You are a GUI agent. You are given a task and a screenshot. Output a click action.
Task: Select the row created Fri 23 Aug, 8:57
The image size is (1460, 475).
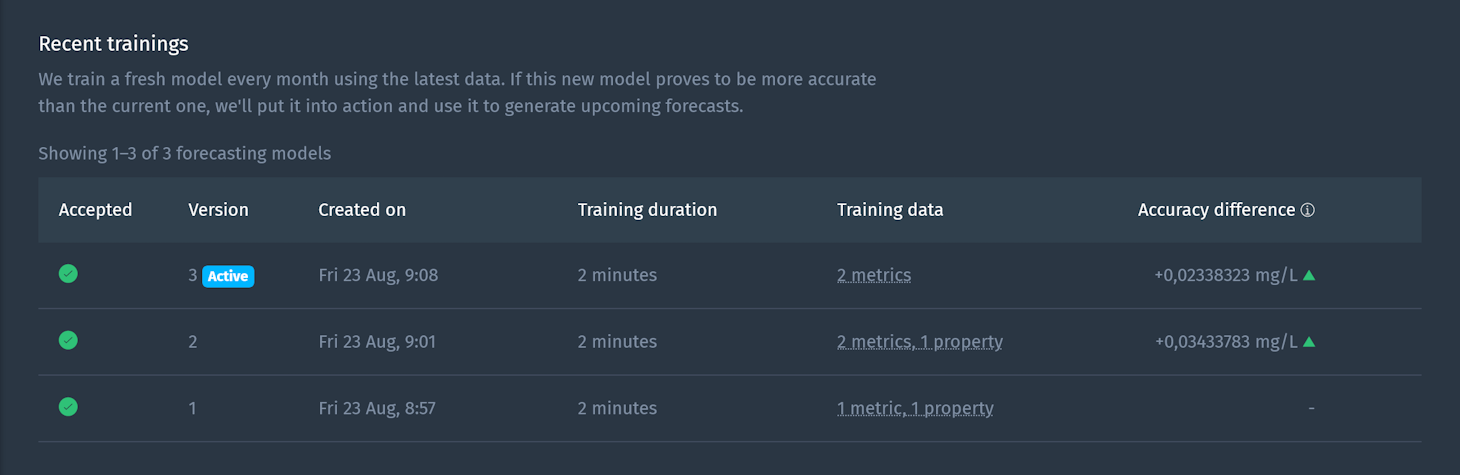coord(729,408)
